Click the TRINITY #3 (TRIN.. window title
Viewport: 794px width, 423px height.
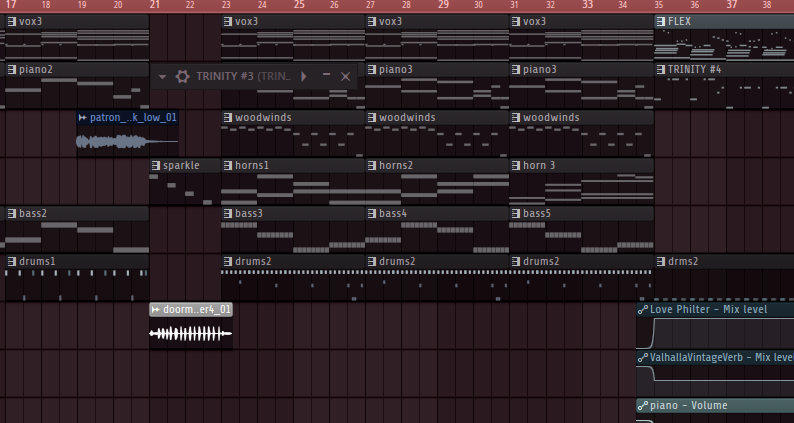pos(244,76)
